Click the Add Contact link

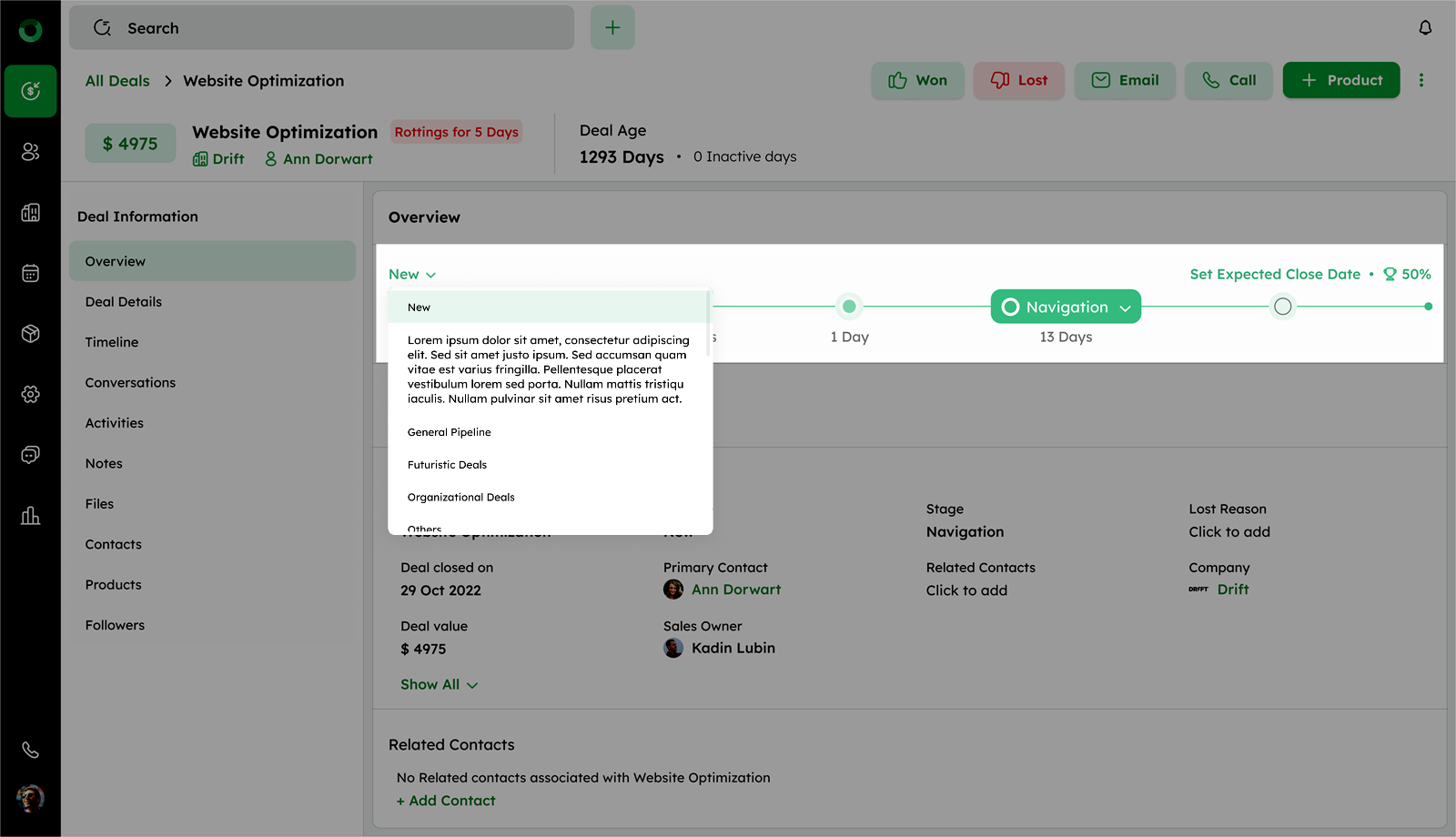446,801
